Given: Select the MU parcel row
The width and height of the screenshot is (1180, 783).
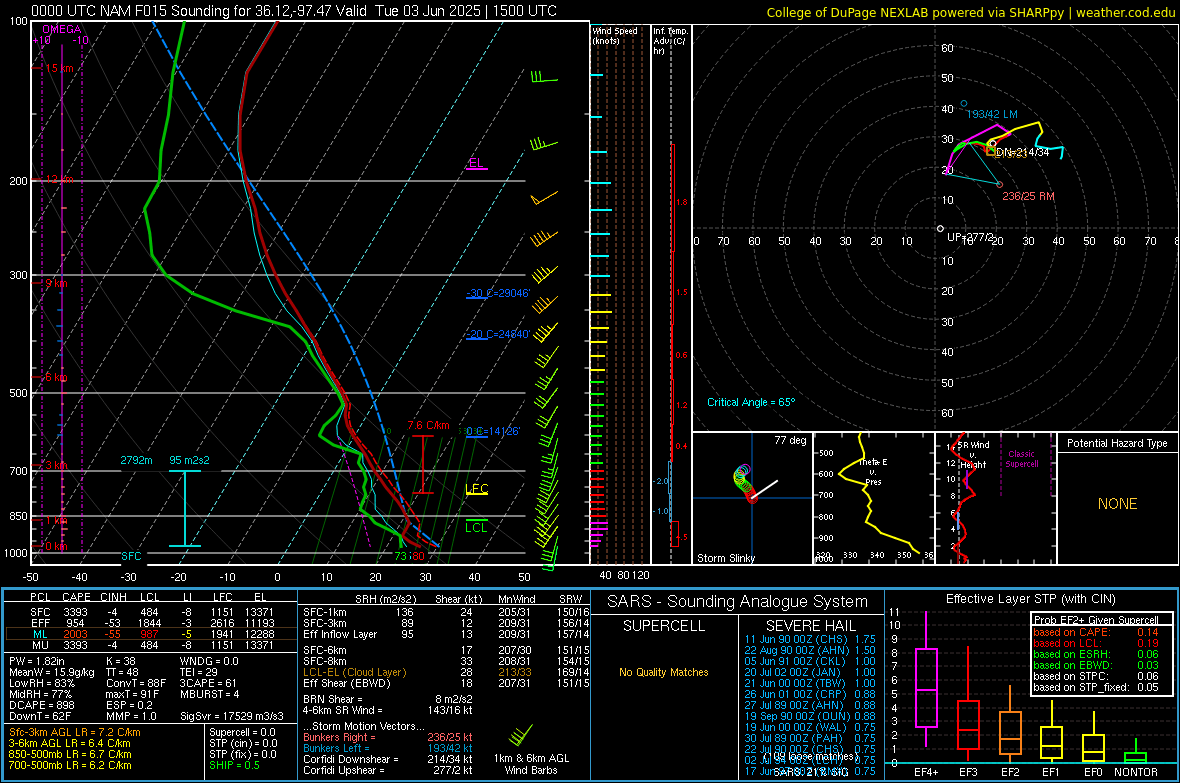Looking at the screenshot, I should coord(151,645).
